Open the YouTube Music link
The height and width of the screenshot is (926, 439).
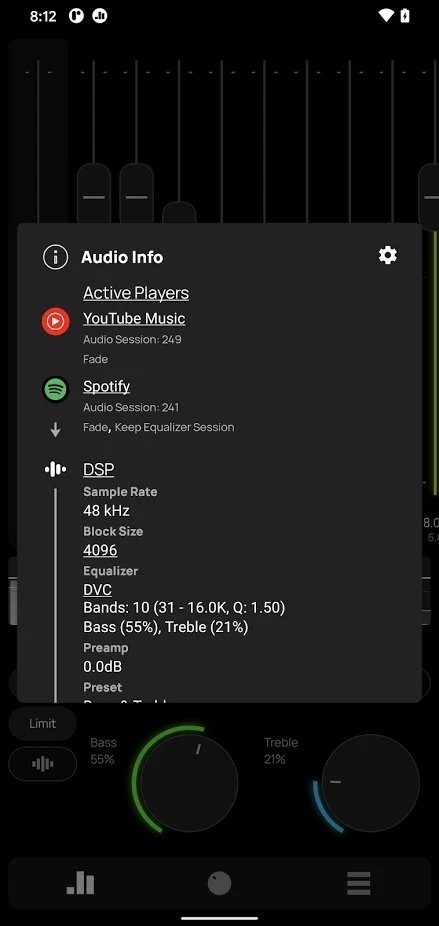tap(134, 318)
